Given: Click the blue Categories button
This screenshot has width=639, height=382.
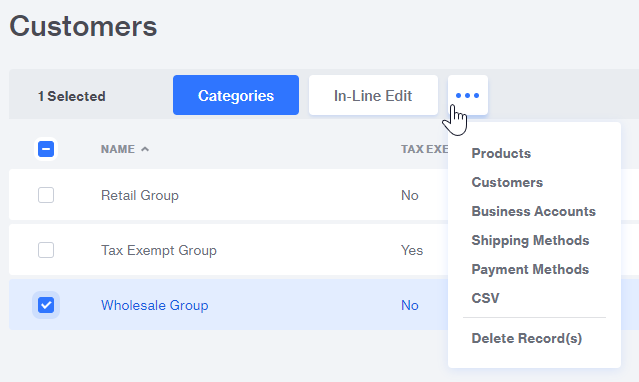Looking at the screenshot, I should pyautogui.click(x=236, y=95).
